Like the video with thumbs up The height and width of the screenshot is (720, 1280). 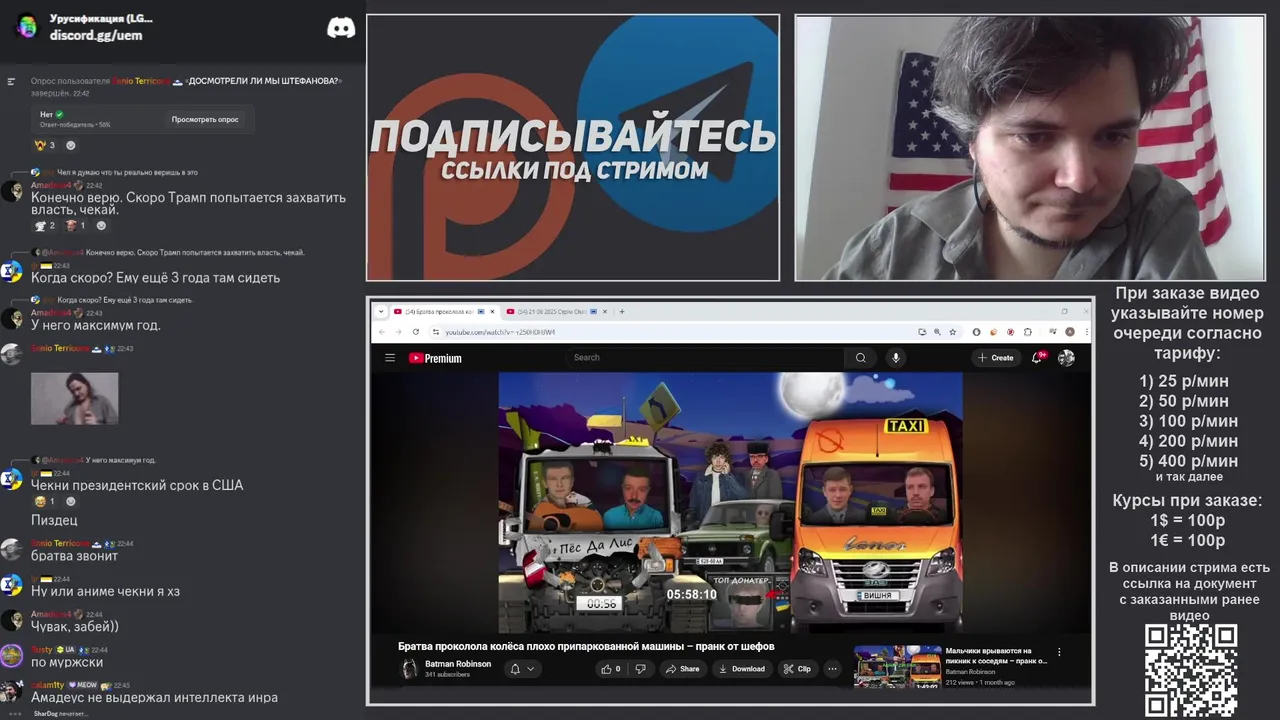click(611, 669)
